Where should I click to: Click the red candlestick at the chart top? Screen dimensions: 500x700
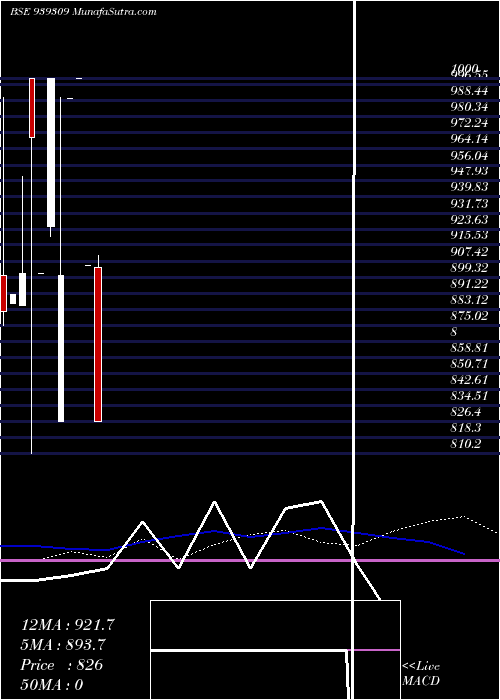pyautogui.click(x=32, y=108)
